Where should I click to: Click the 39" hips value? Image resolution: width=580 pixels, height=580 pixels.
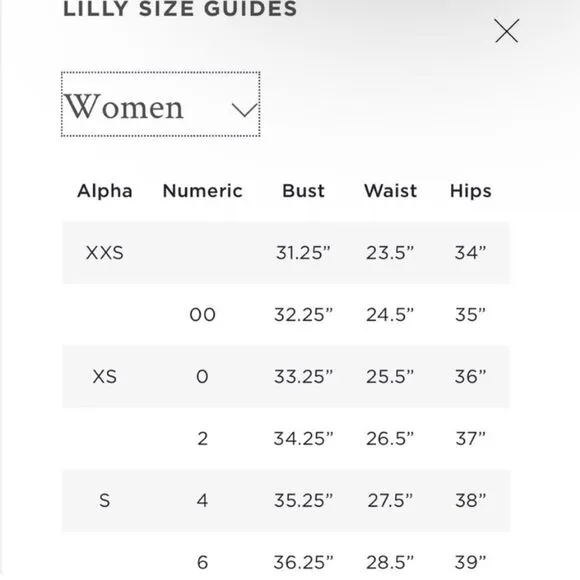tap(471, 562)
